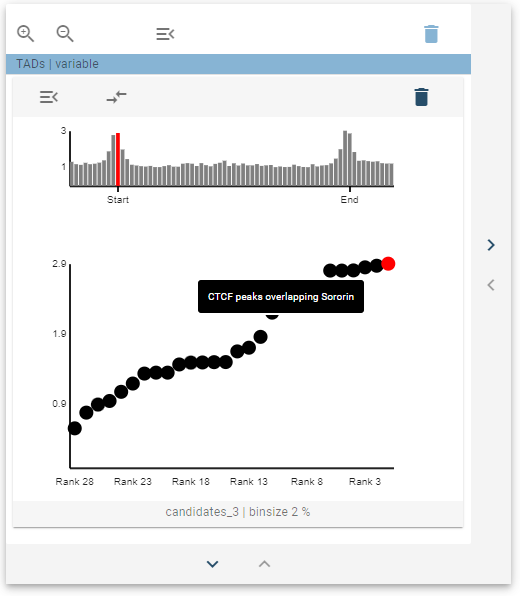Click the lowest data point at Rank 28
Screen dimensions: 520x596
point(75,428)
